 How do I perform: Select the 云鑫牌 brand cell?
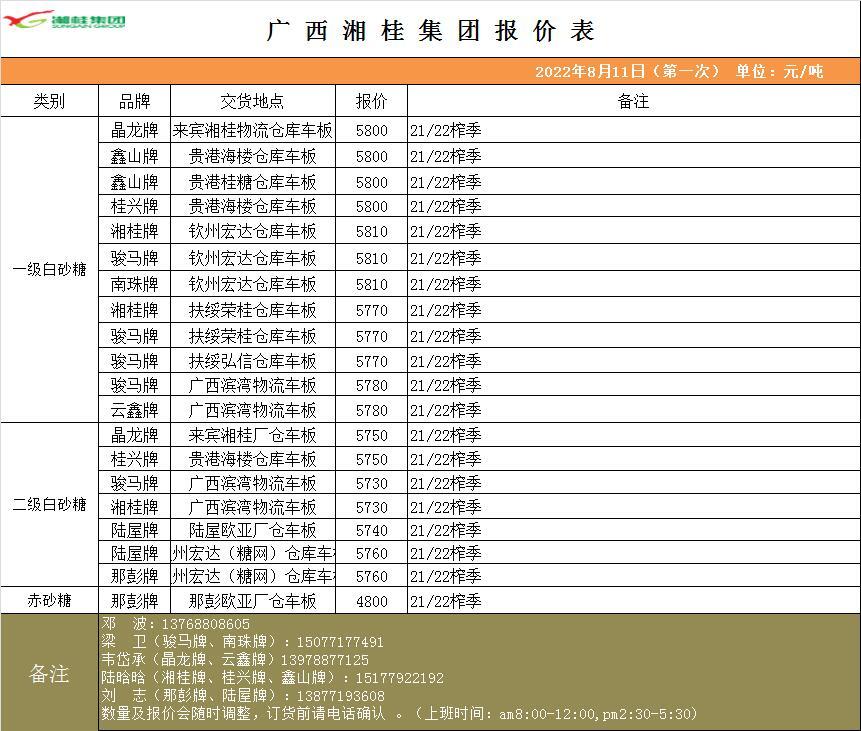[x=134, y=410]
